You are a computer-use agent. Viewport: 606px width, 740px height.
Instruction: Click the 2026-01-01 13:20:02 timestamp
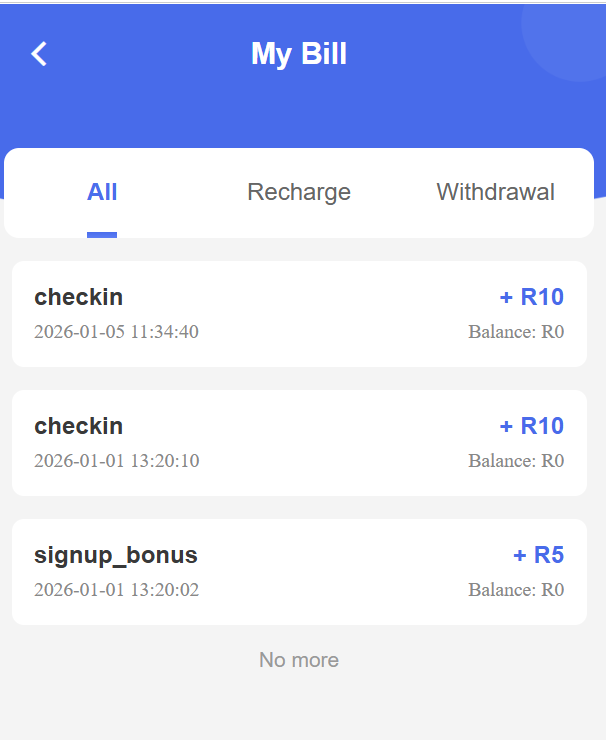tap(116, 590)
